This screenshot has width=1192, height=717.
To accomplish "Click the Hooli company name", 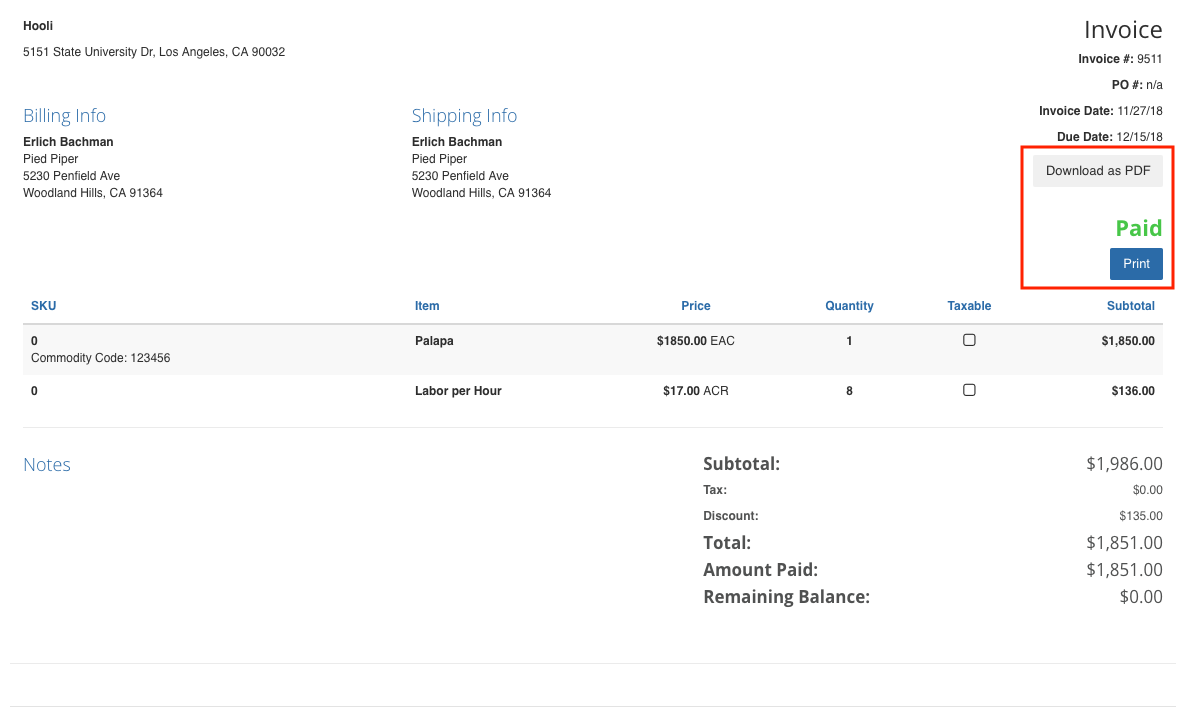I will click(38, 26).
